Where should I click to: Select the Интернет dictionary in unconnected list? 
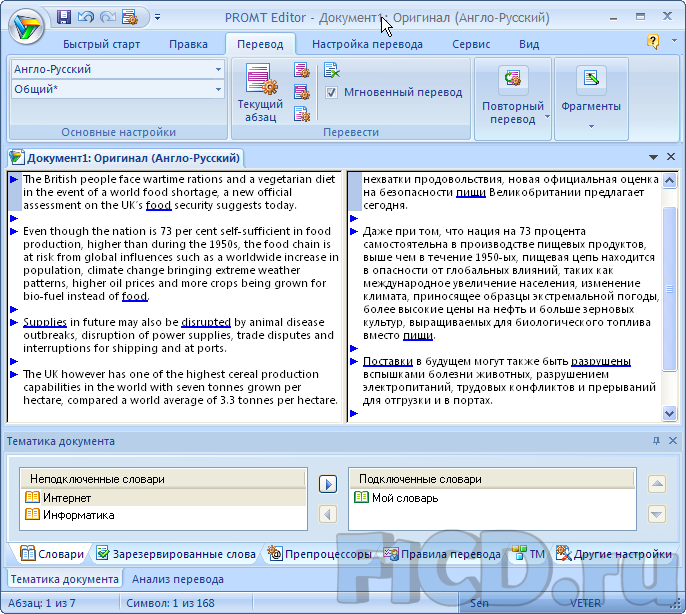(163, 498)
